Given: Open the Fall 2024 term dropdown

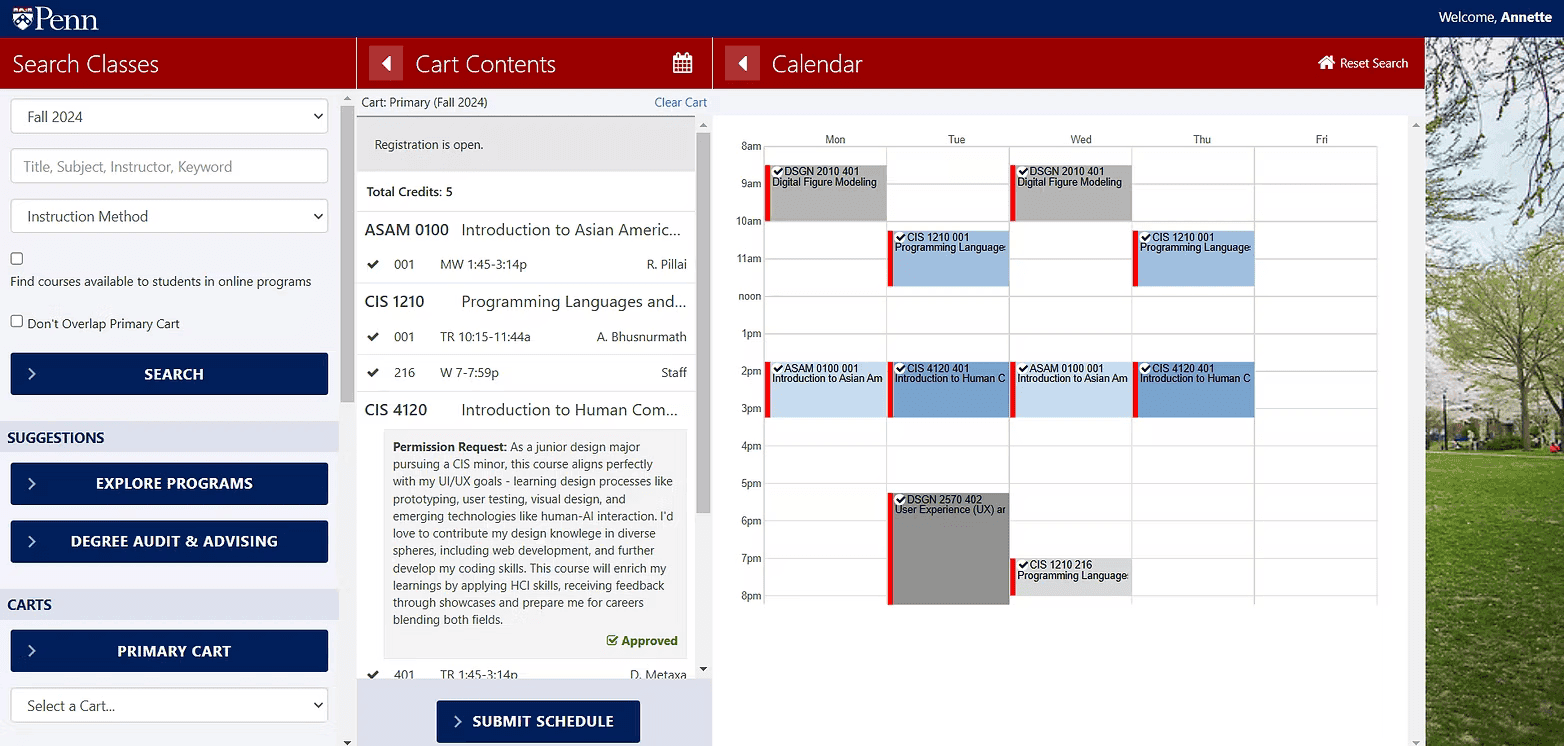Looking at the screenshot, I should 169,116.
